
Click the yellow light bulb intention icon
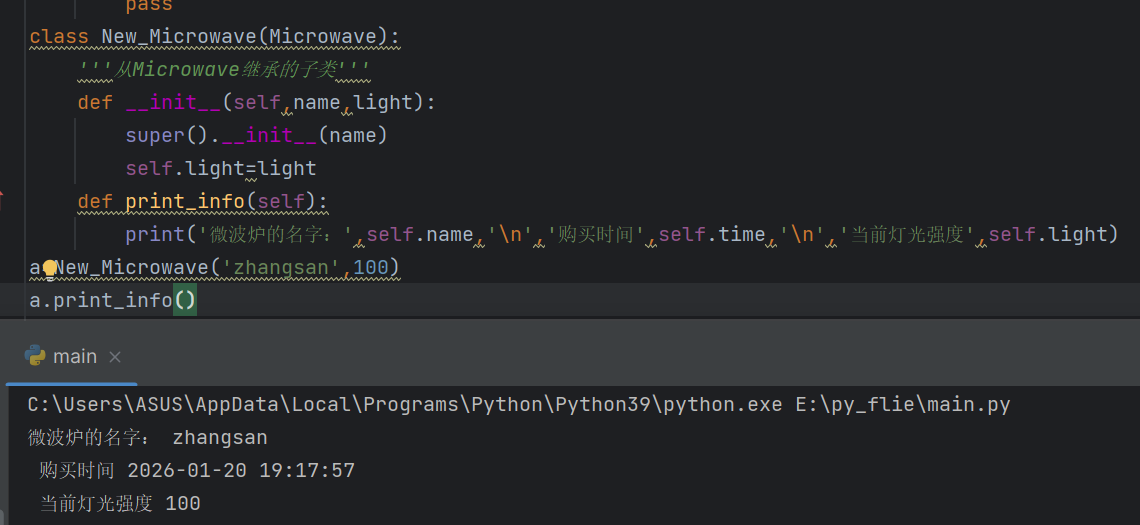(50, 267)
